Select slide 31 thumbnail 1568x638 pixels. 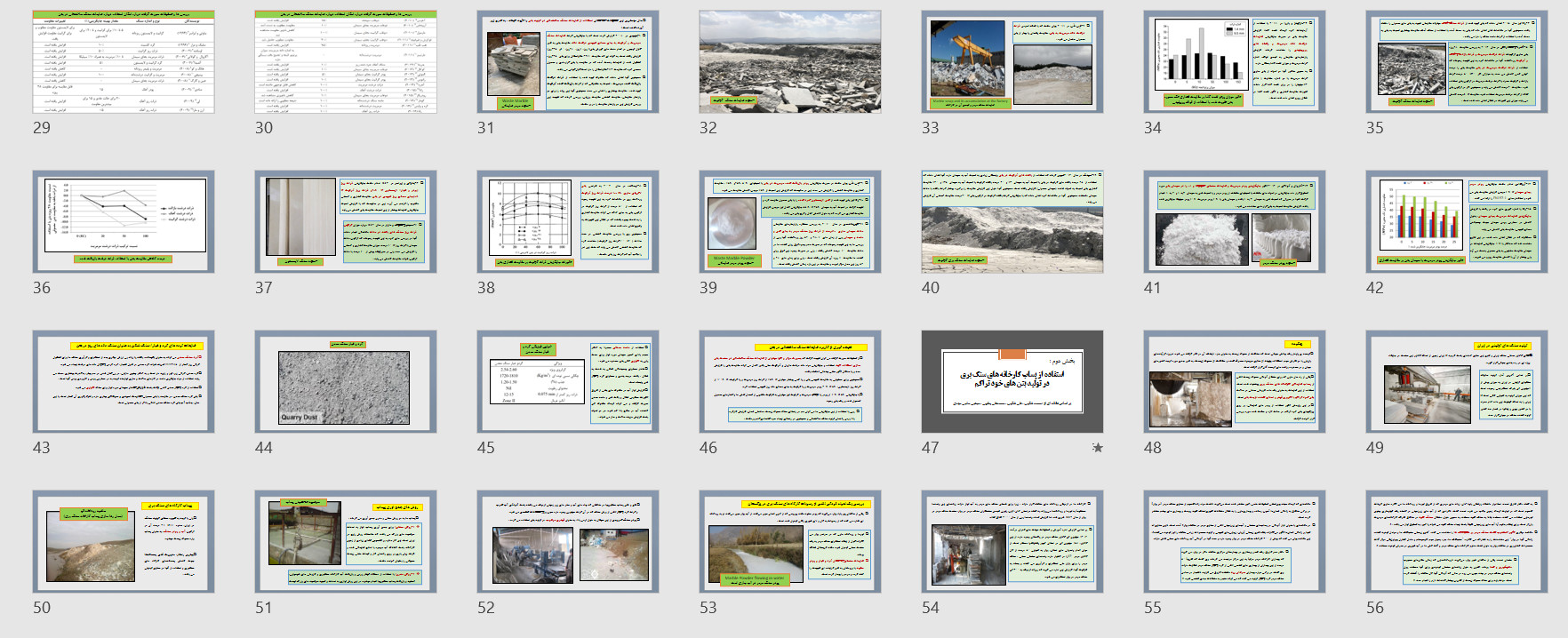(568, 61)
